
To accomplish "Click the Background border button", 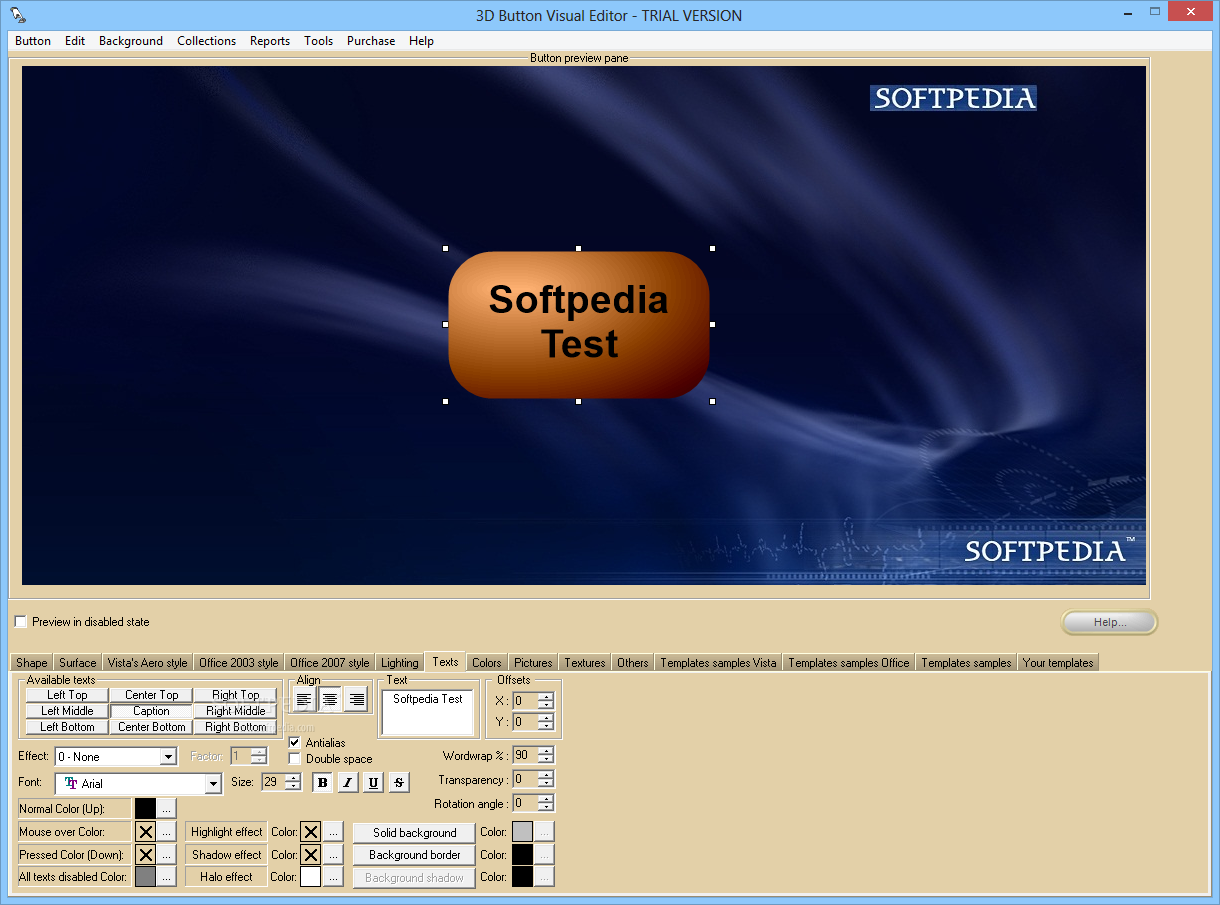I will pyautogui.click(x=414, y=855).
